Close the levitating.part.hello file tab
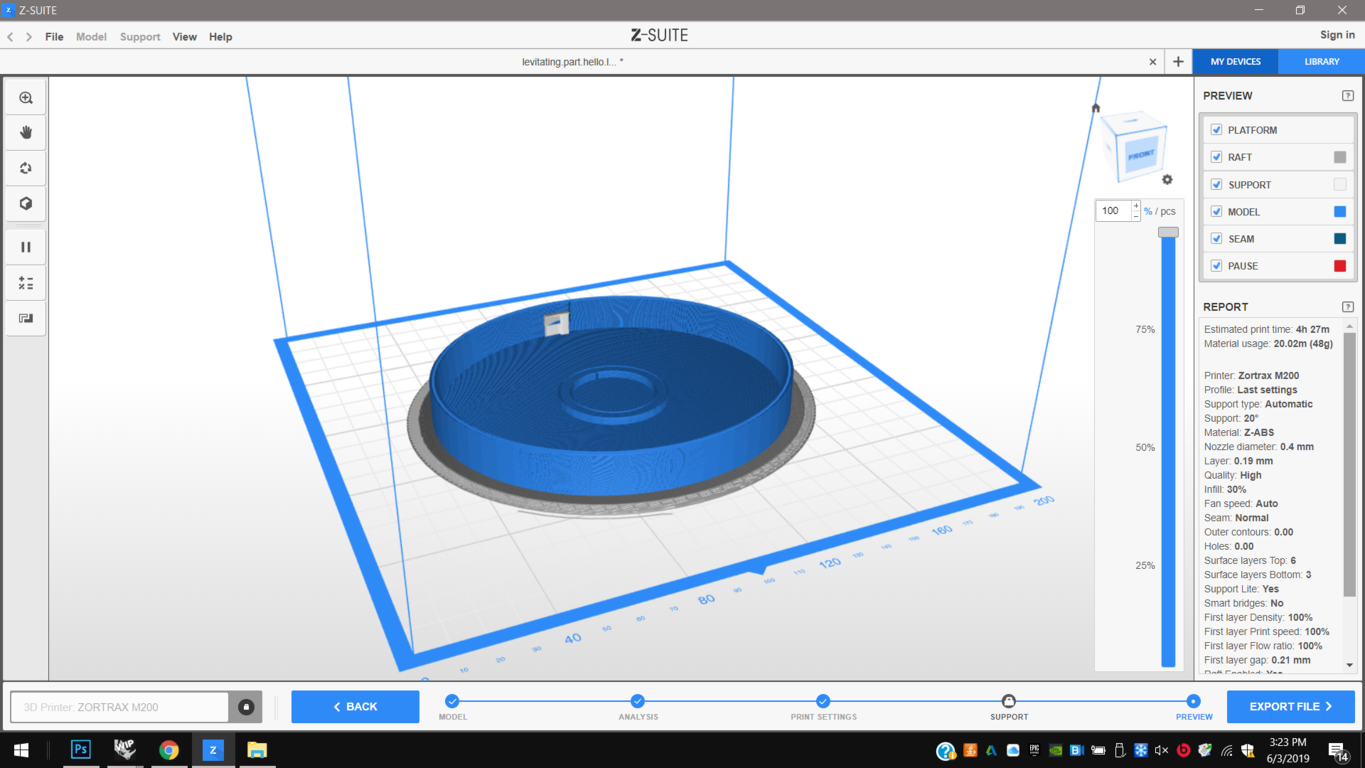 click(1153, 62)
